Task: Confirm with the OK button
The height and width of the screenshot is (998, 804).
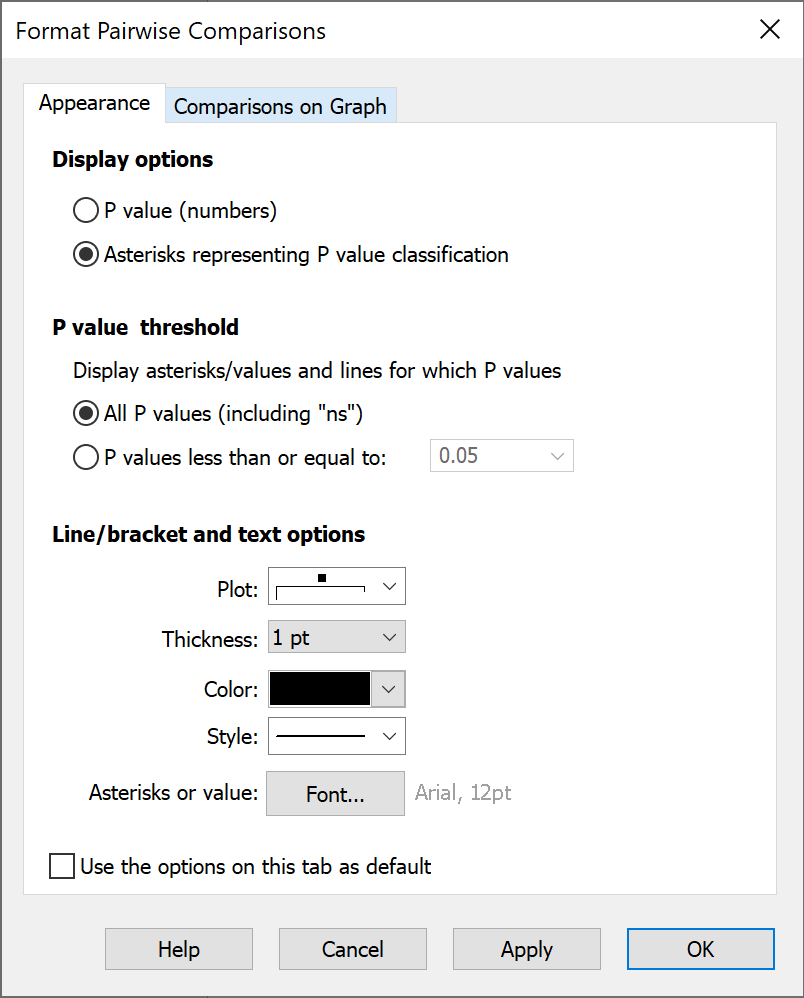Action: pos(700,949)
